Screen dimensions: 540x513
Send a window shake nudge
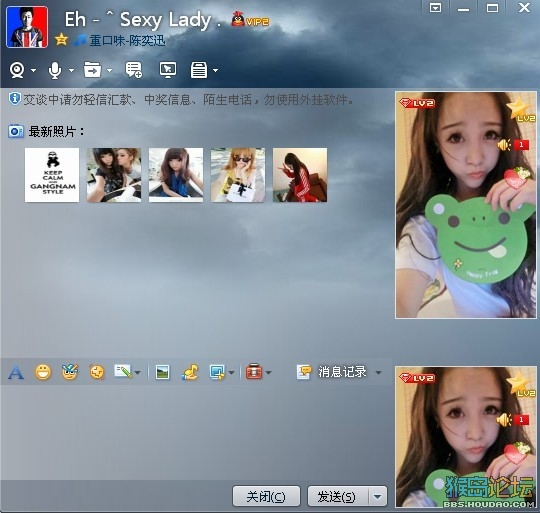coord(97,372)
